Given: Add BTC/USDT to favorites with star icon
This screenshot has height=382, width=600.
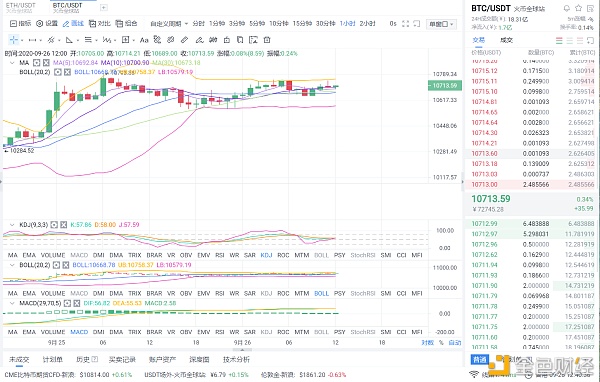Looking at the screenshot, I should pos(579,8).
